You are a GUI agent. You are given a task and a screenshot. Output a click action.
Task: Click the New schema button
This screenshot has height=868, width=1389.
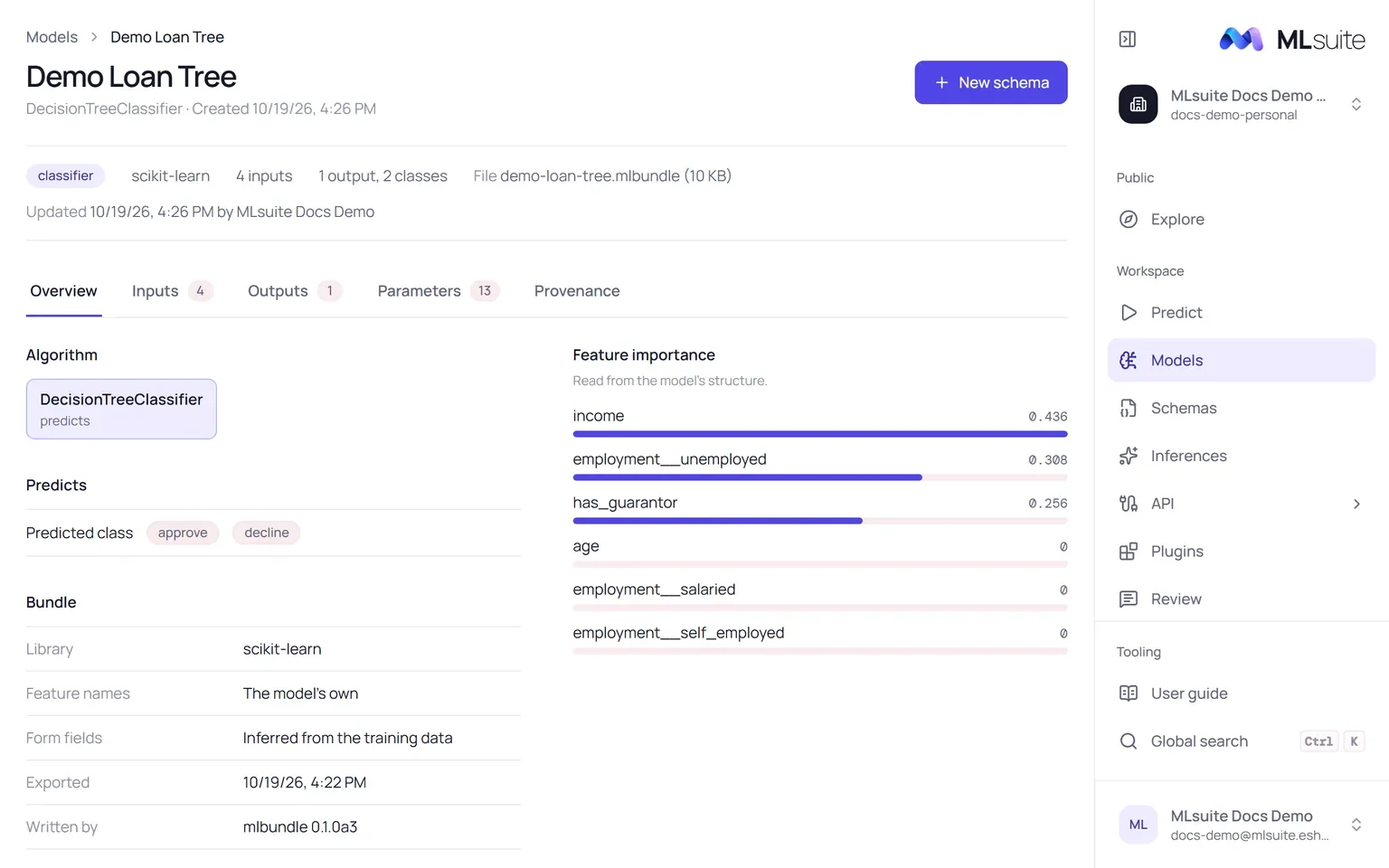click(x=991, y=82)
